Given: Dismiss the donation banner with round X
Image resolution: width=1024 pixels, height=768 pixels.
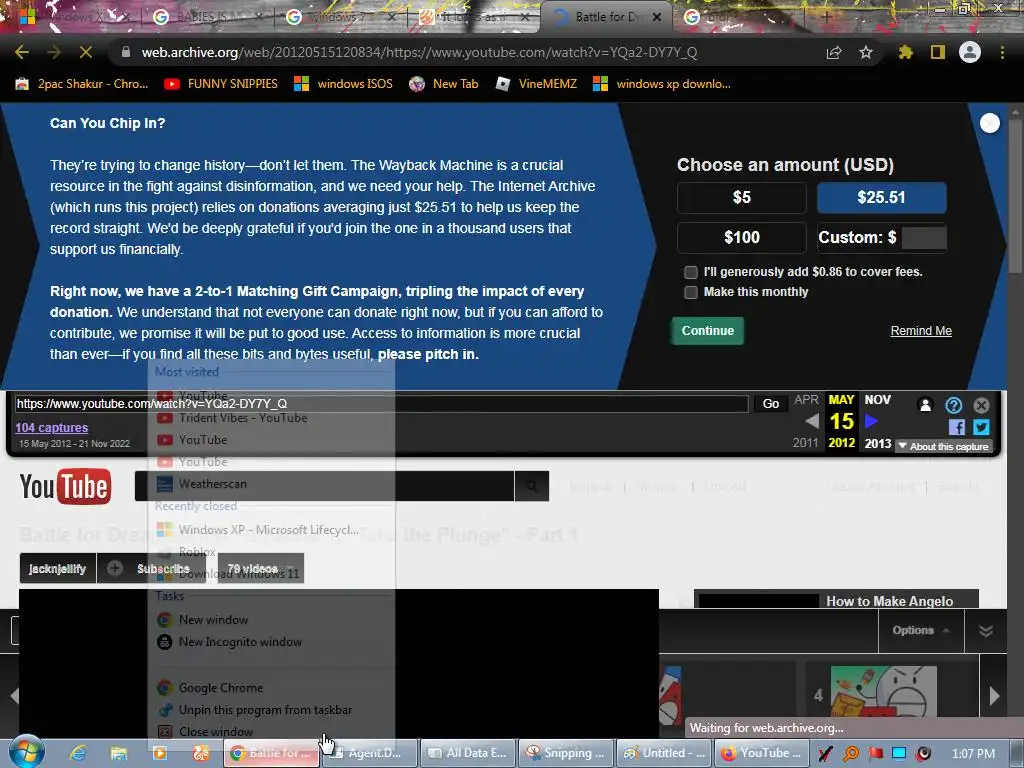Looking at the screenshot, I should pyautogui.click(x=989, y=123).
